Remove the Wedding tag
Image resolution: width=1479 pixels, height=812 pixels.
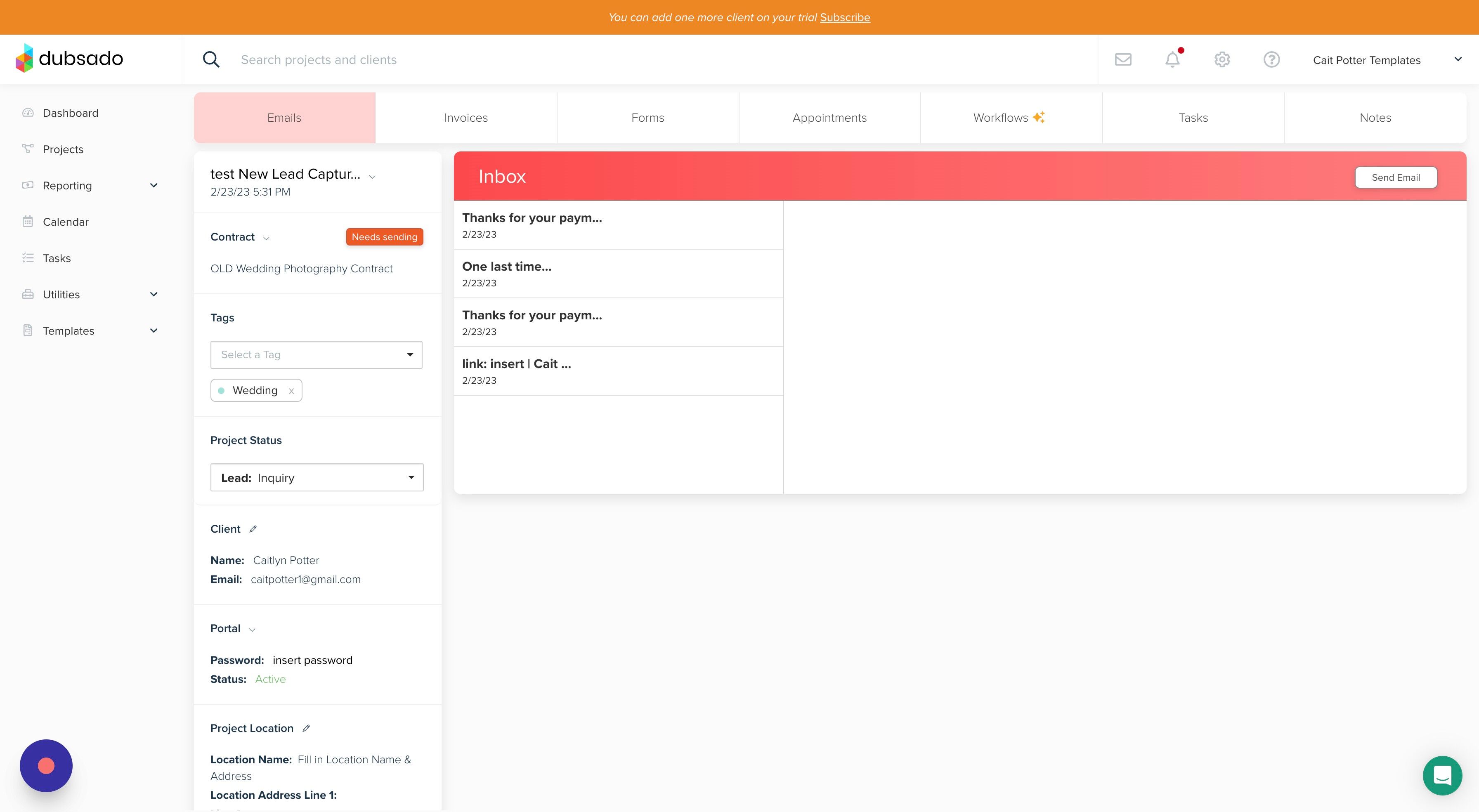pos(291,391)
